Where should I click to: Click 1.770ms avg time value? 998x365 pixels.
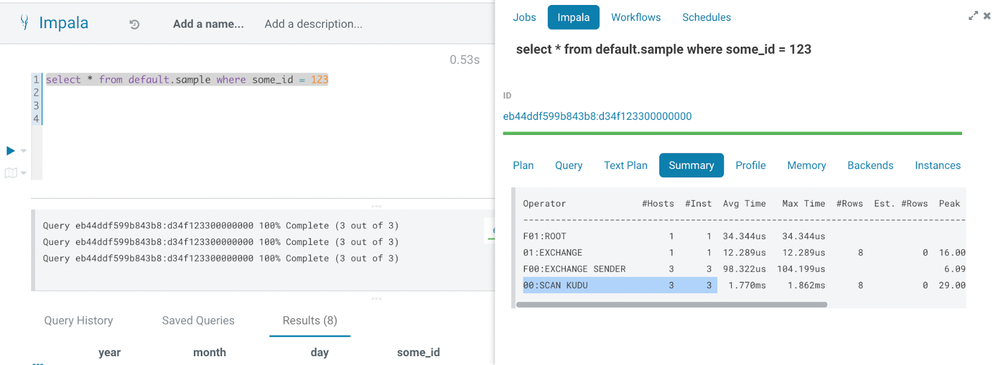coord(747,286)
